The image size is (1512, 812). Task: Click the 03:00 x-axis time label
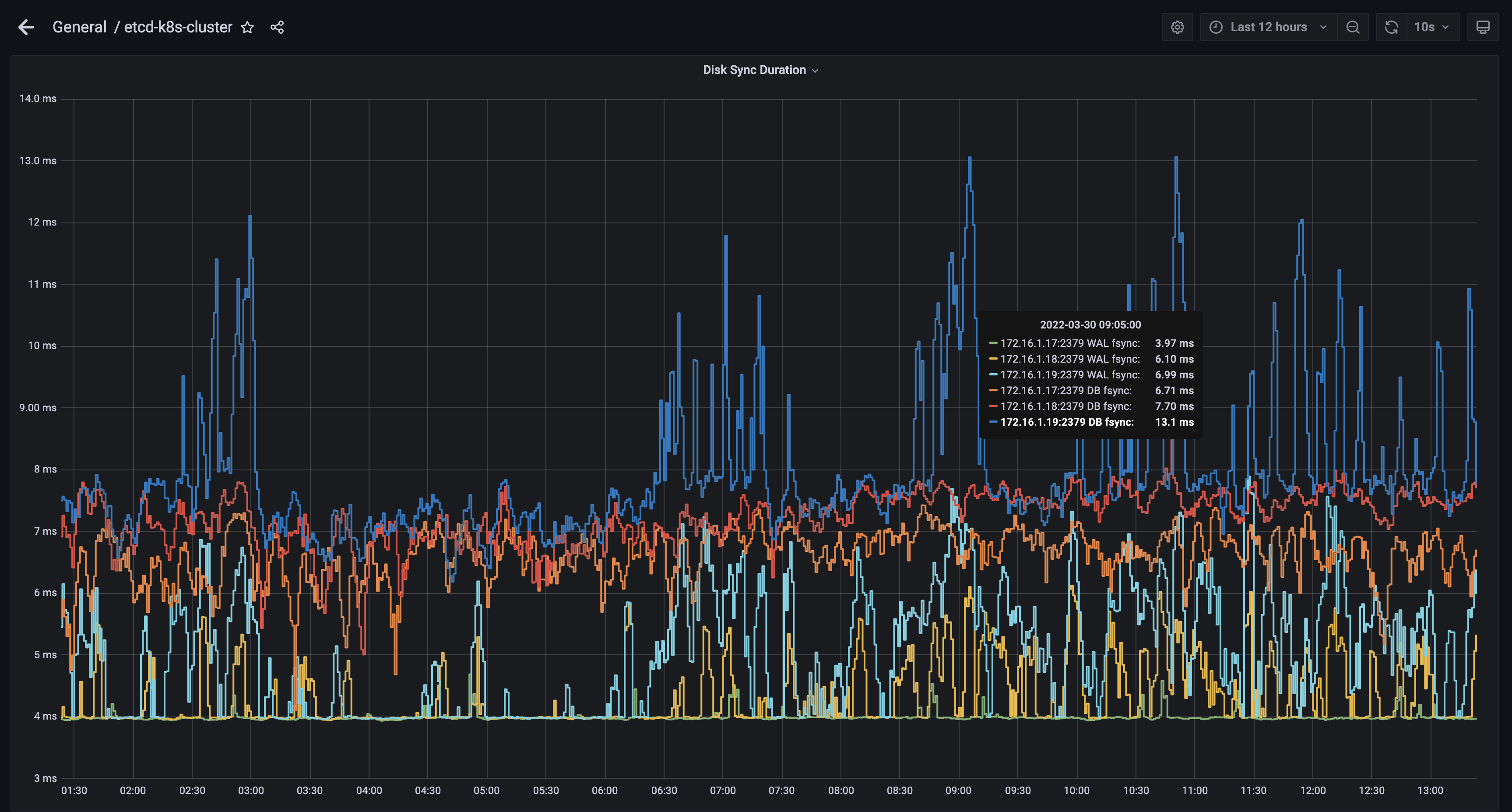[x=251, y=790]
